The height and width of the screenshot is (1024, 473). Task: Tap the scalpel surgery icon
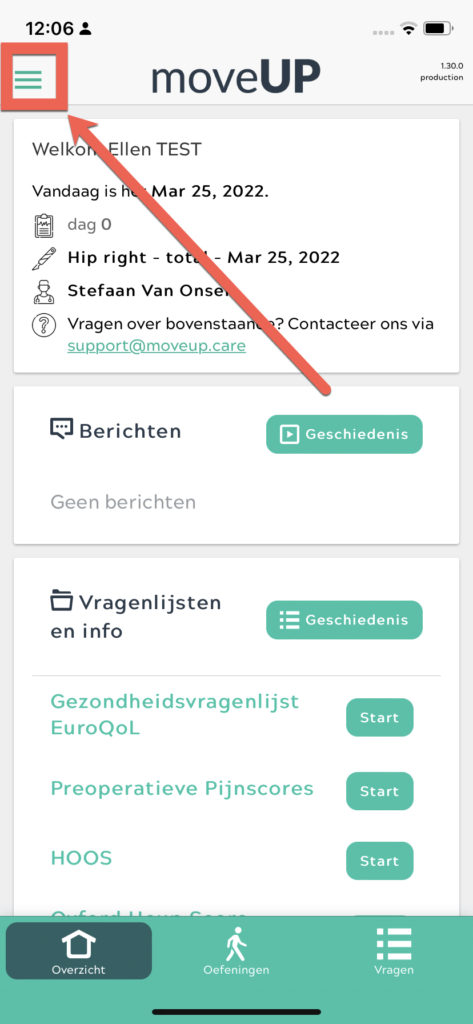coord(44,258)
